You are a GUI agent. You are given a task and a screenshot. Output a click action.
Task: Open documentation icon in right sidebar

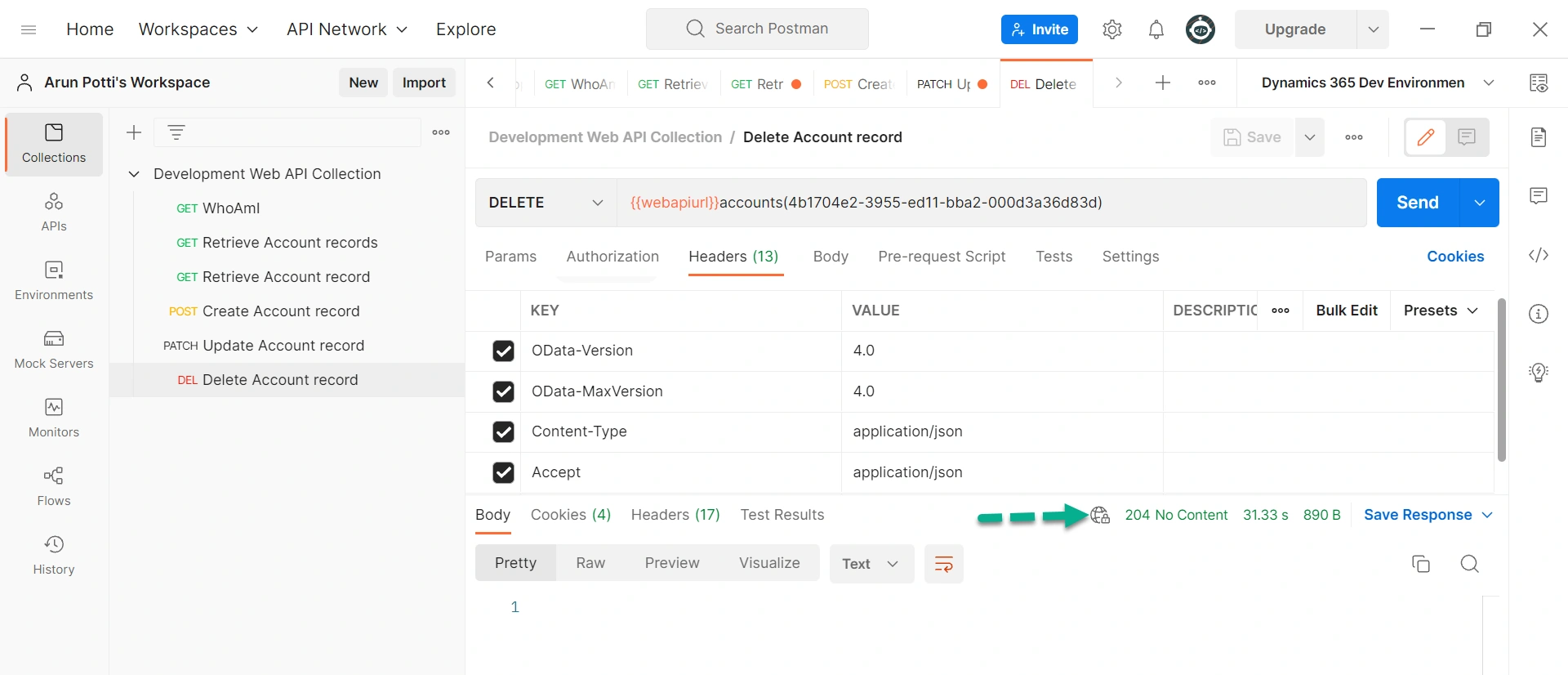(x=1539, y=137)
